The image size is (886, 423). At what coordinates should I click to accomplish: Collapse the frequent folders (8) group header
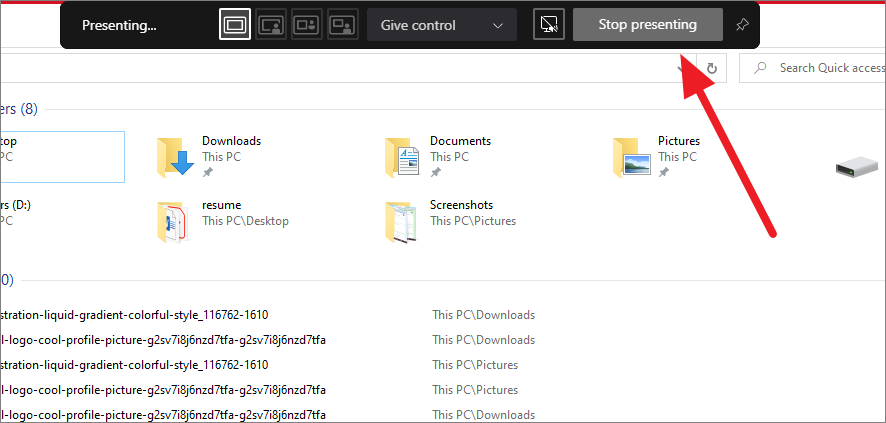[19, 109]
